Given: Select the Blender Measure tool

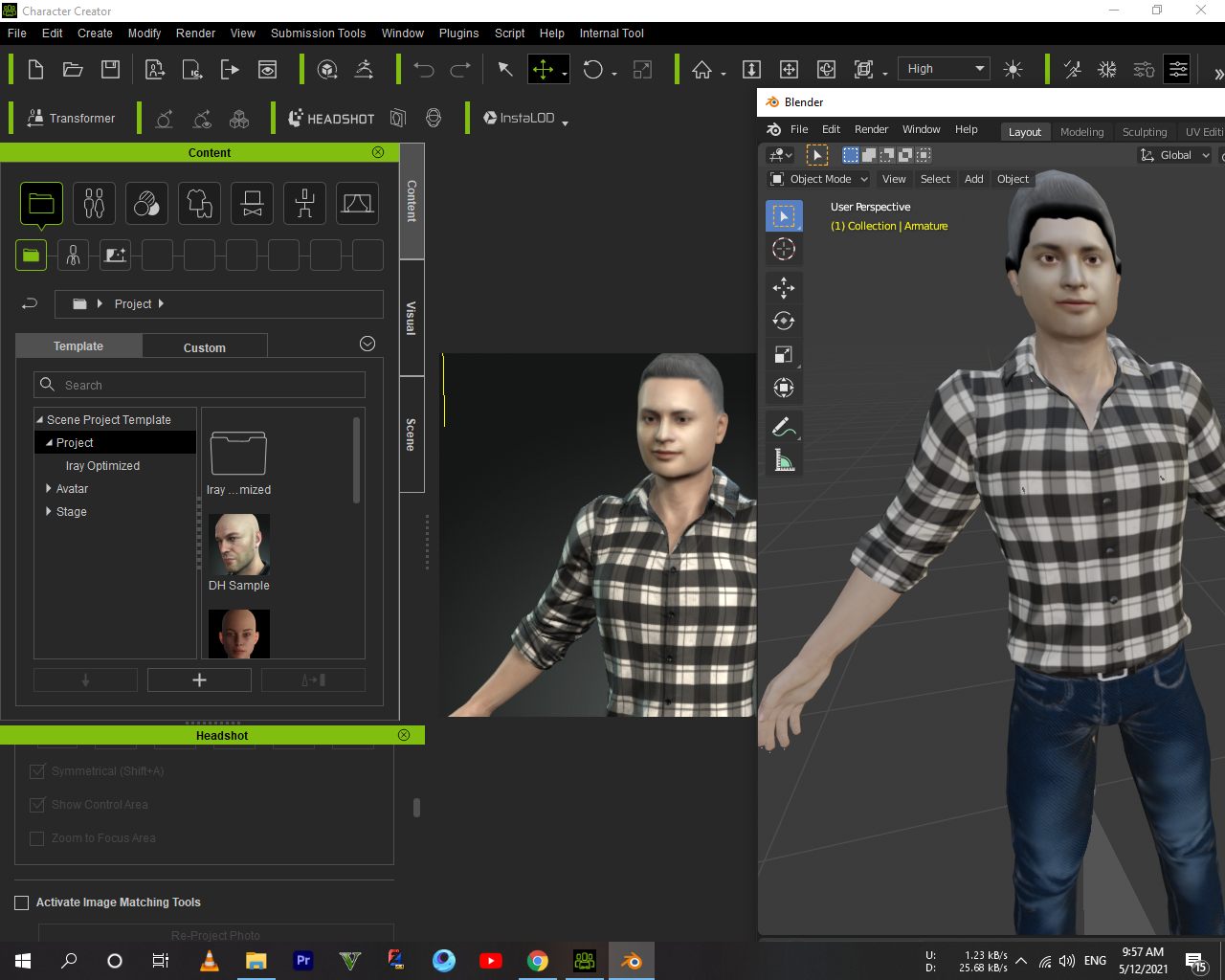Looking at the screenshot, I should [784, 461].
